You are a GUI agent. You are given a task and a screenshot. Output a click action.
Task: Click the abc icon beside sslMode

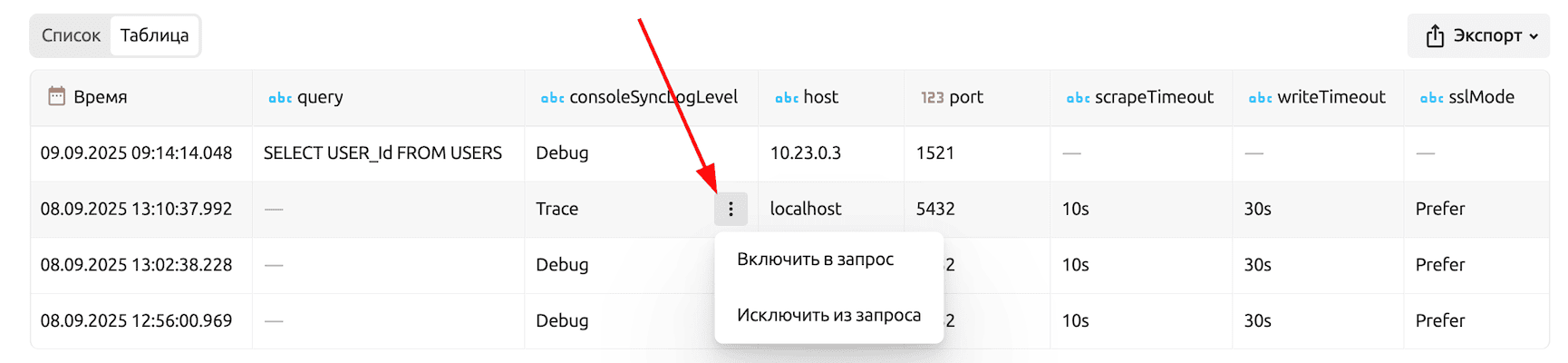pos(1431,98)
